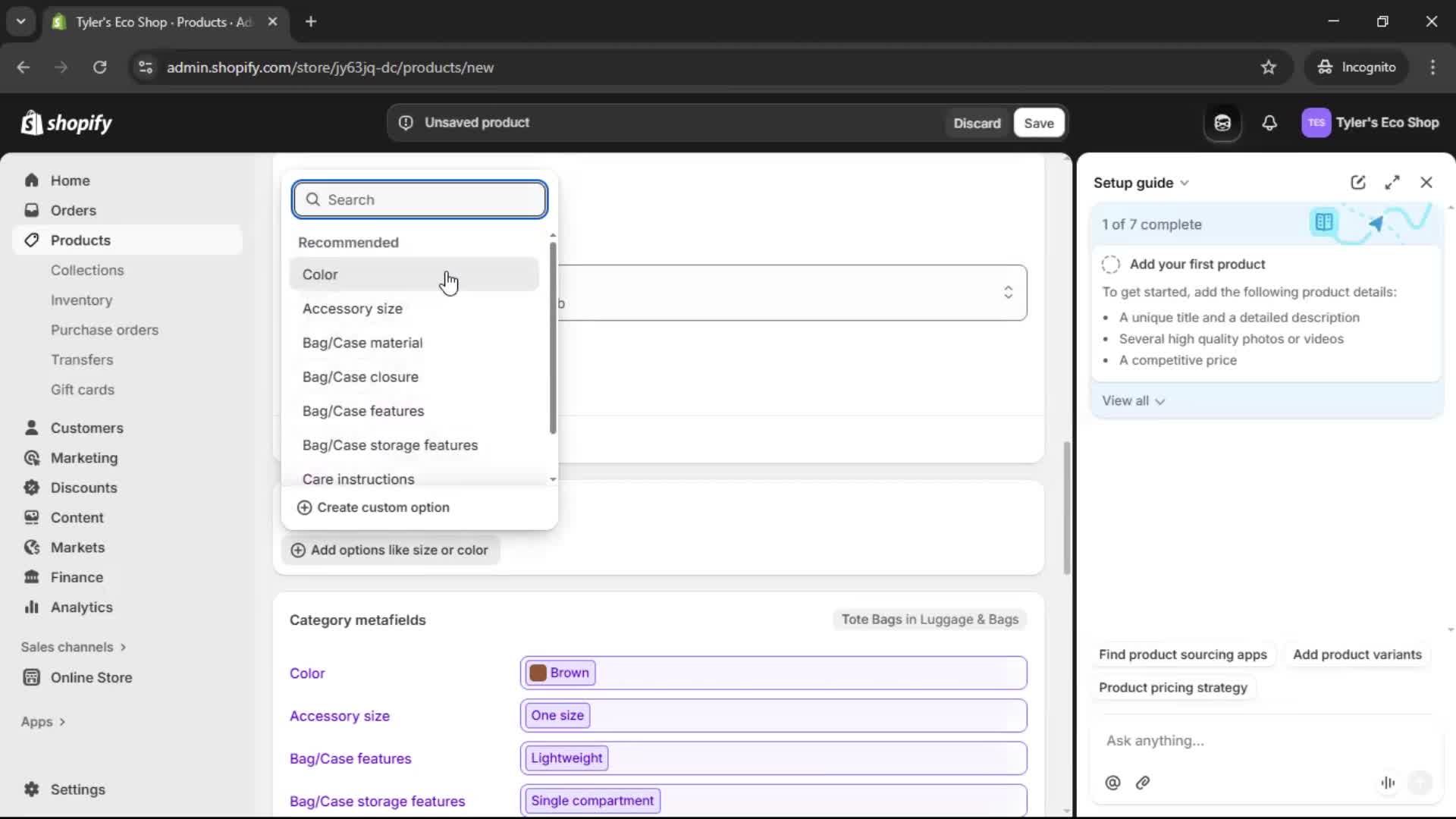Open a new chat in the setup panel
This screenshot has height=819, width=1456.
click(1358, 182)
